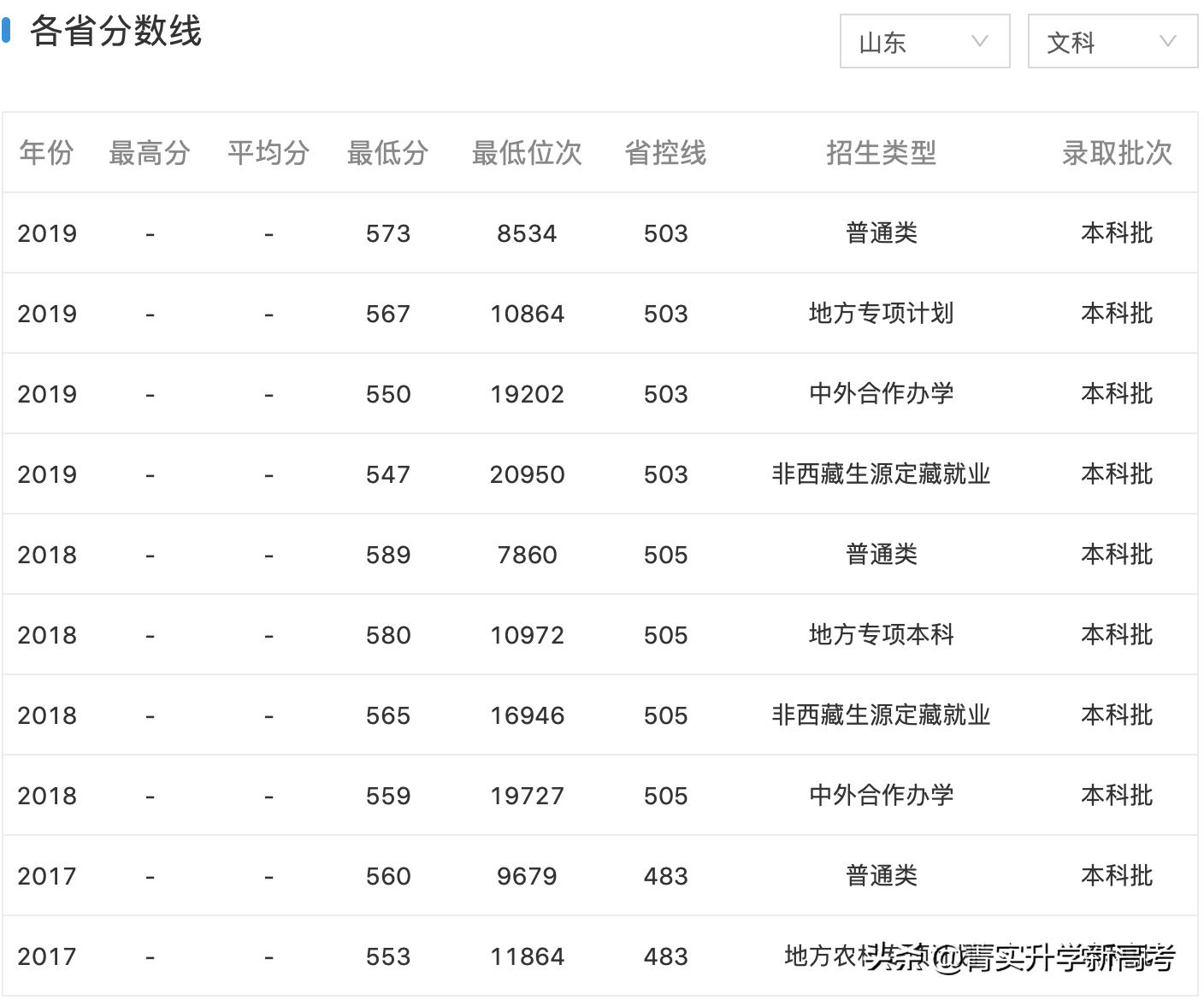Click the 本科批 cell in the first row
The width and height of the screenshot is (1204, 1000).
click(1116, 232)
